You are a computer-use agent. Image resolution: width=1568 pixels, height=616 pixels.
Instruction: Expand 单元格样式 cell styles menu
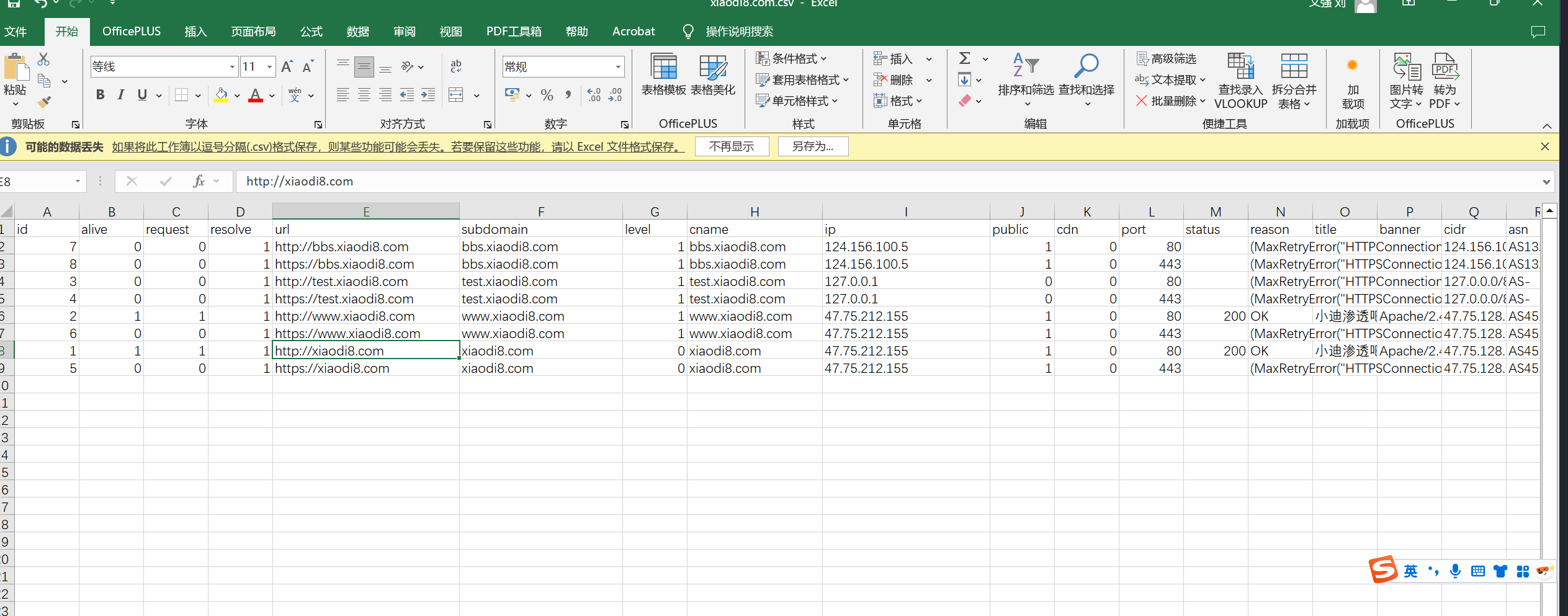797,101
